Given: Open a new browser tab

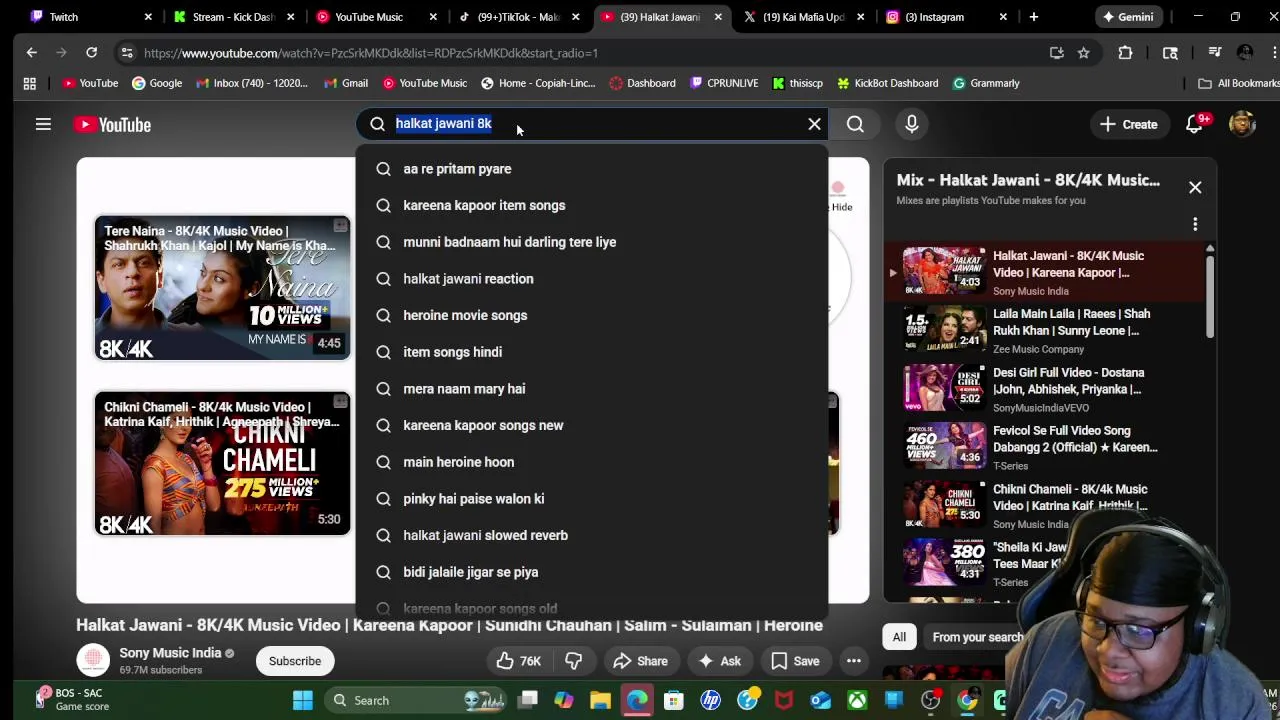Looking at the screenshot, I should [x=1033, y=17].
